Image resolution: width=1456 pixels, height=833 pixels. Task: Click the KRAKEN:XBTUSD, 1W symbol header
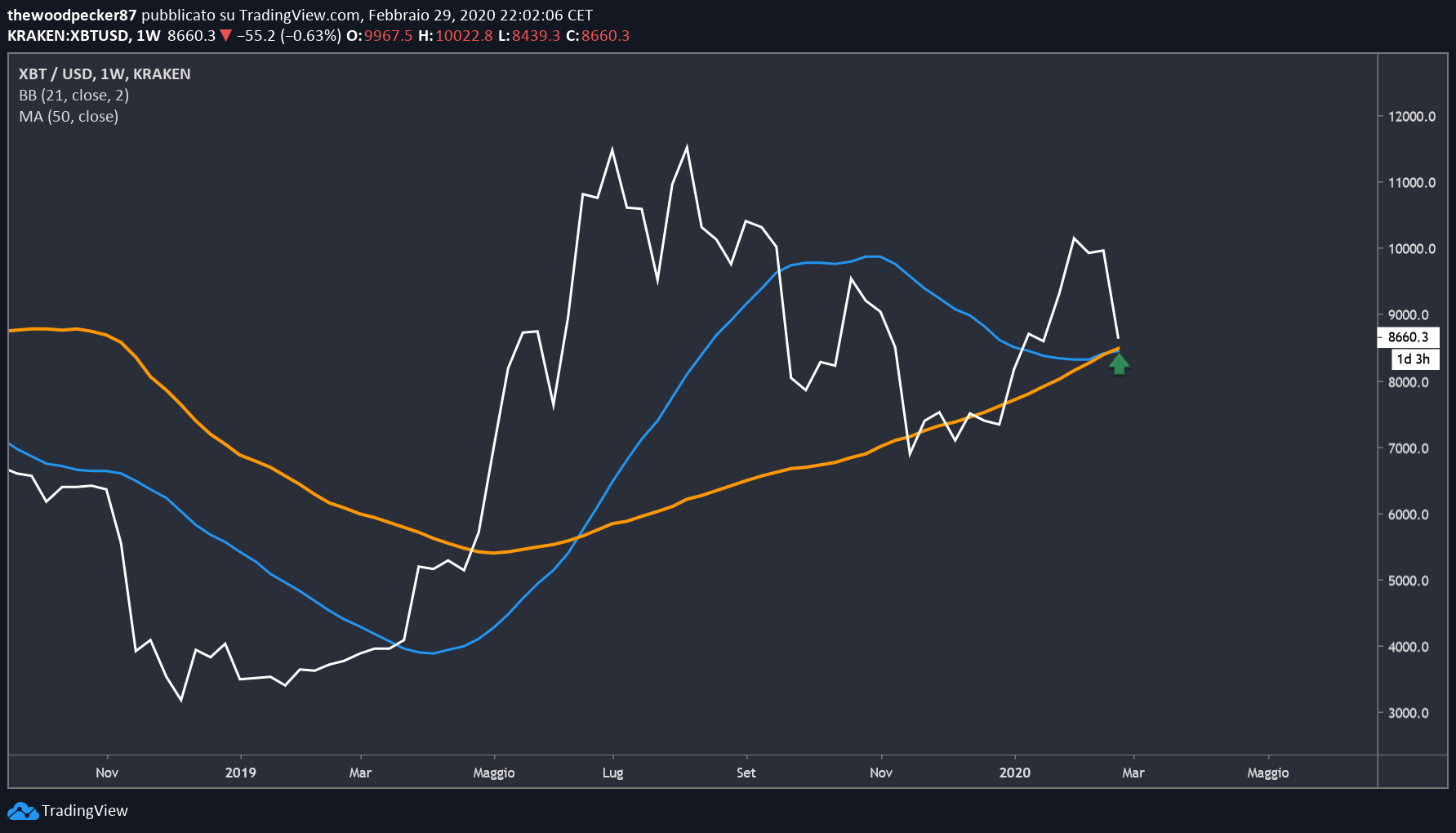(x=84, y=35)
